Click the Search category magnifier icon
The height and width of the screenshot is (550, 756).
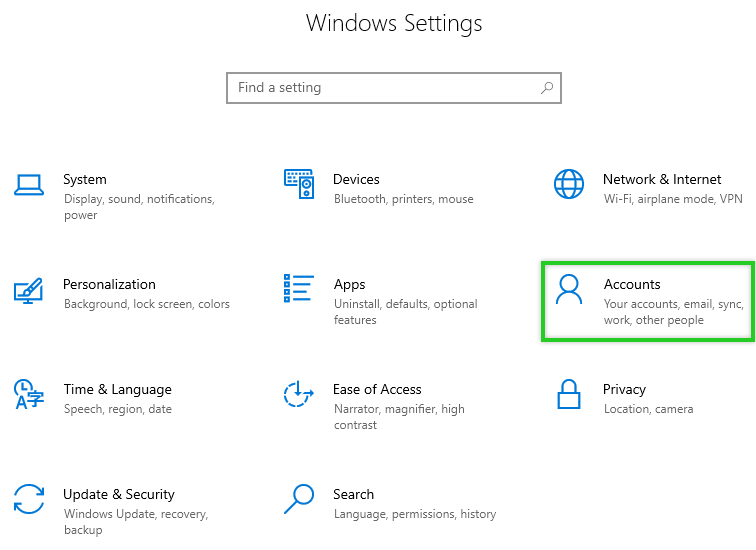(x=299, y=498)
